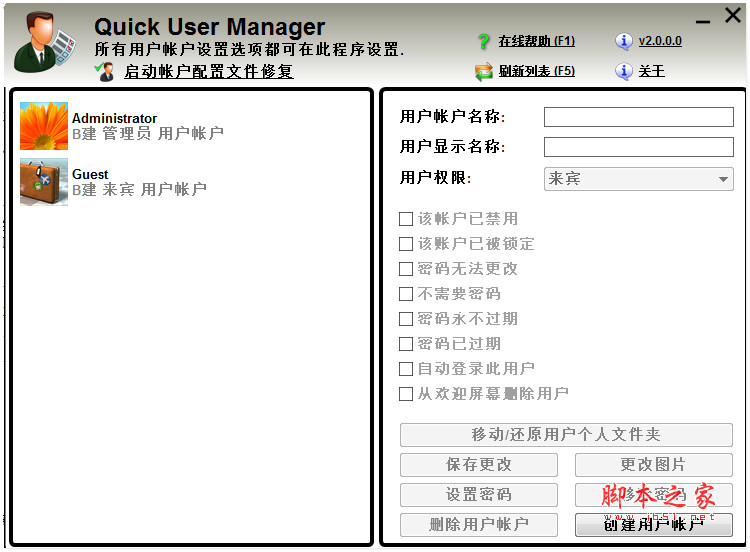Toggle 该账户已被锁定 checkbox
Image resolution: width=750 pixels, height=552 pixels.
coord(406,244)
